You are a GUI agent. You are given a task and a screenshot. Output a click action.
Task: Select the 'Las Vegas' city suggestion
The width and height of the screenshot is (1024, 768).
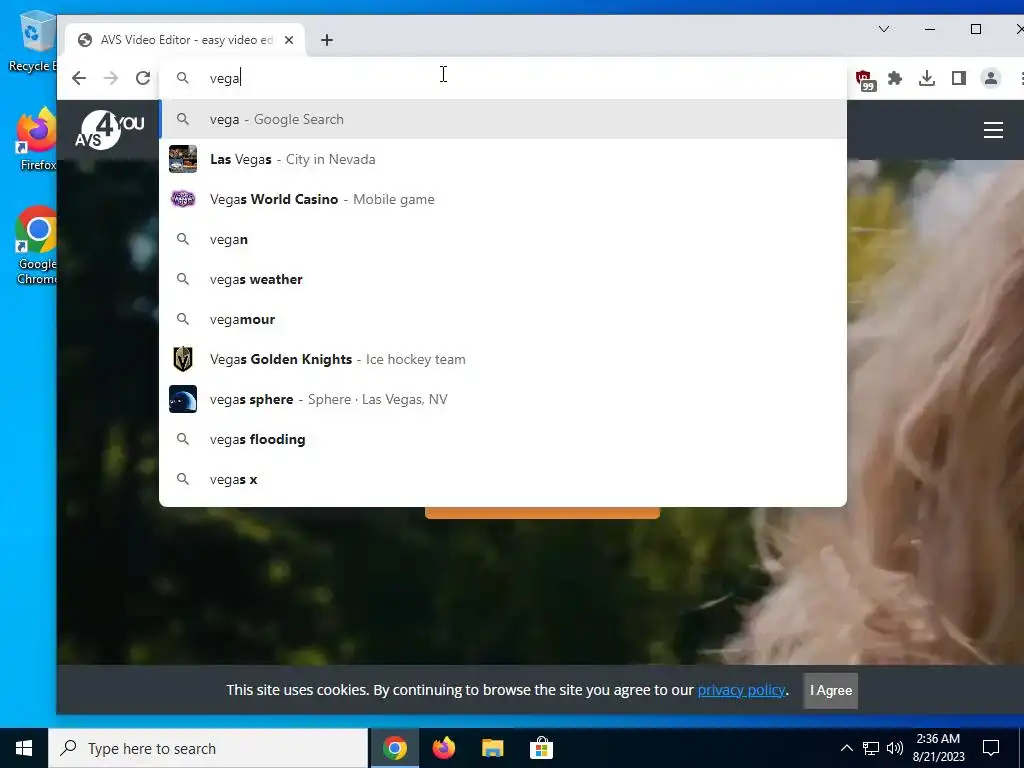tap(503, 159)
